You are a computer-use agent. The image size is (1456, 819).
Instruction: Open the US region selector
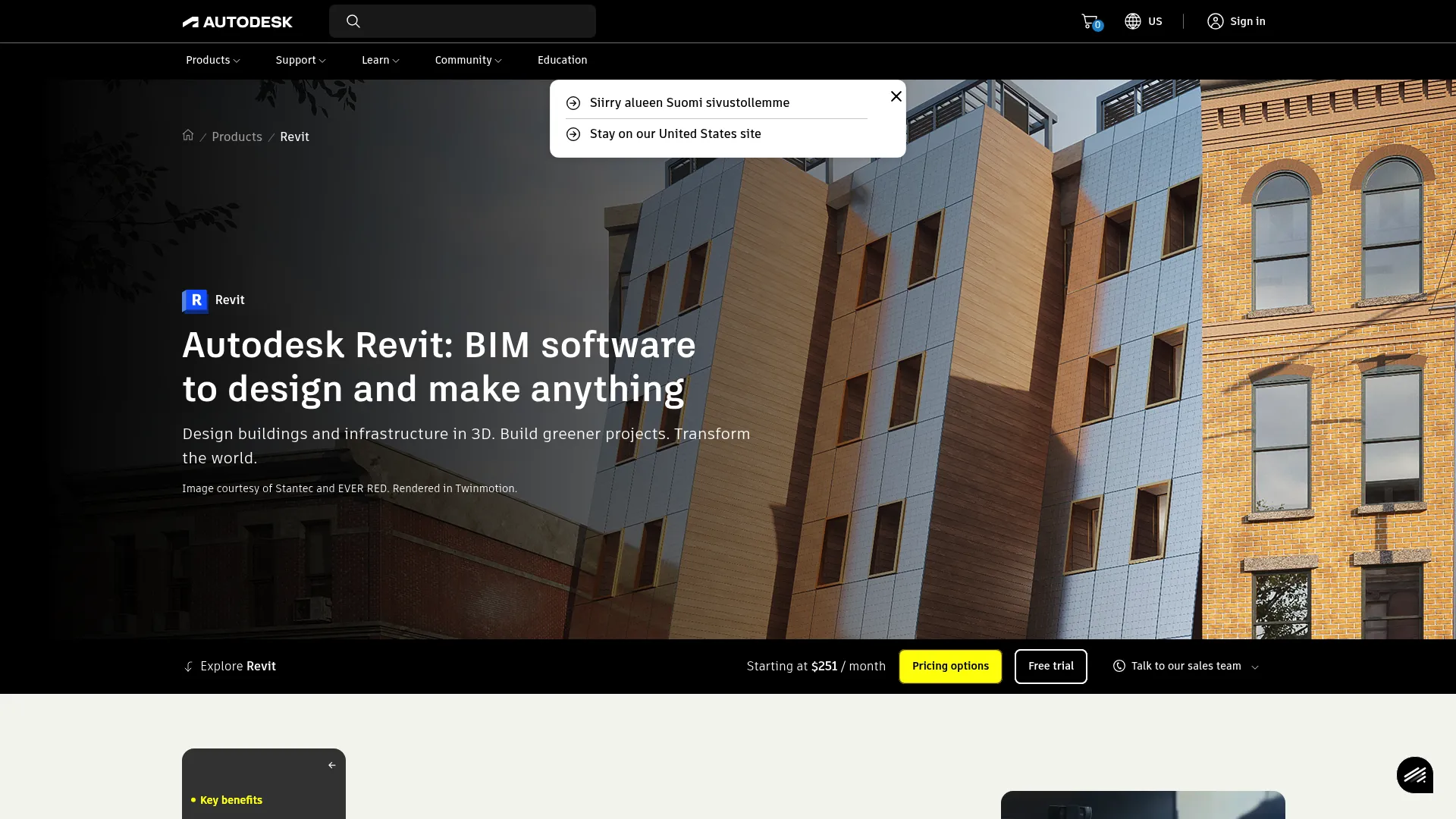pos(1144,21)
